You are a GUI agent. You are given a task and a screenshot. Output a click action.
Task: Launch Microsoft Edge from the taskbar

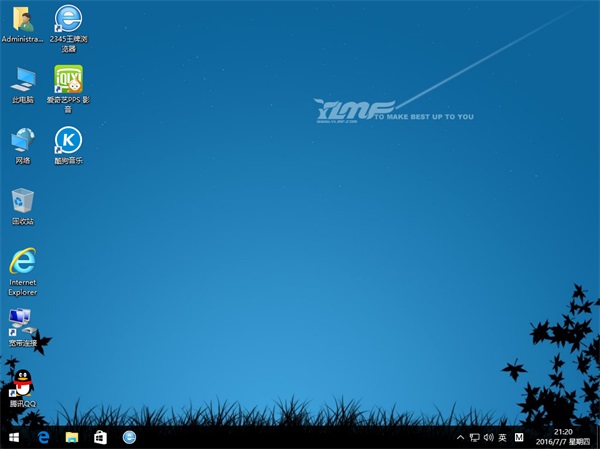click(x=44, y=438)
